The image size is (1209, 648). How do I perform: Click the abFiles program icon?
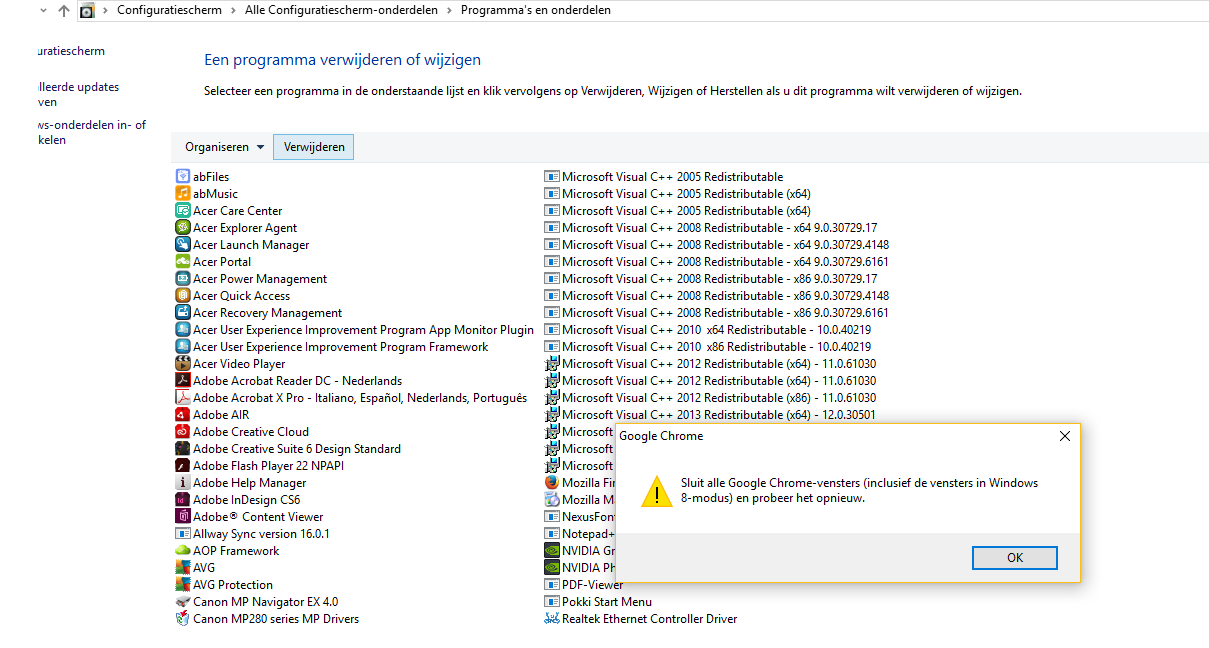(183, 177)
